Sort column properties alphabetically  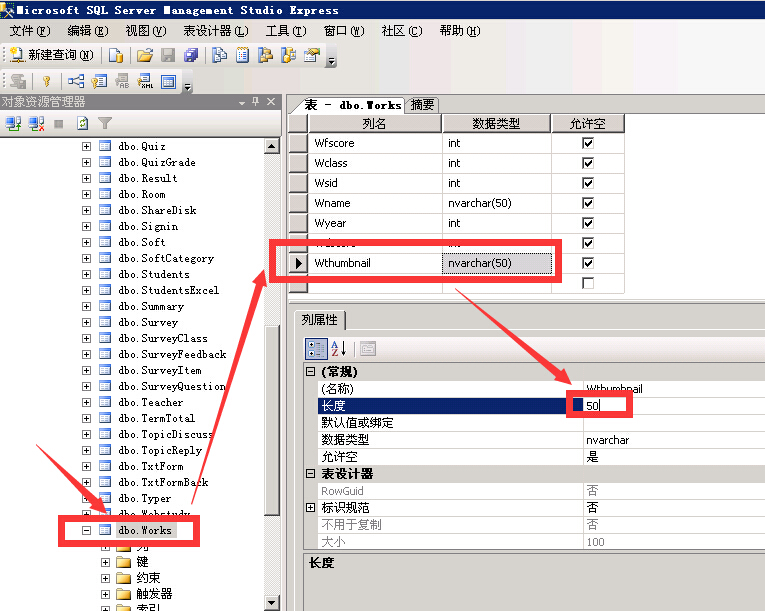click(339, 349)
